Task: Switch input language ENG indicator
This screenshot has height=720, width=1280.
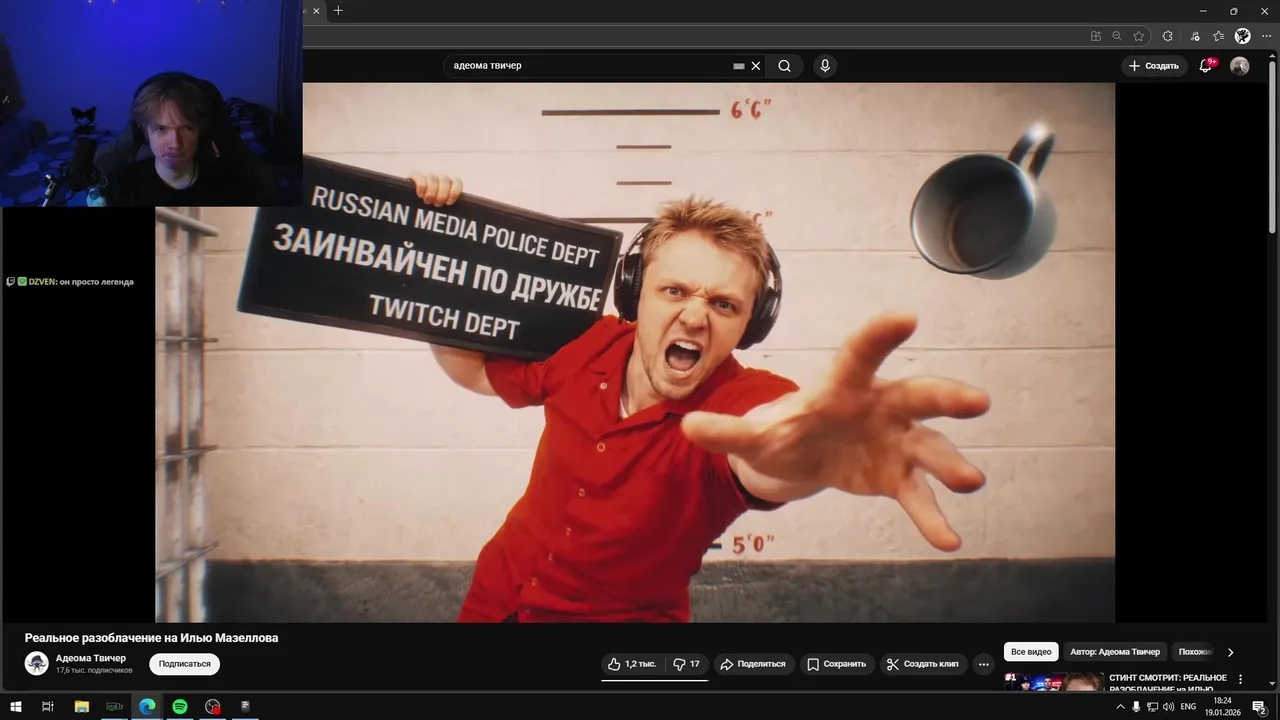Action: [x=1188, y=707]
